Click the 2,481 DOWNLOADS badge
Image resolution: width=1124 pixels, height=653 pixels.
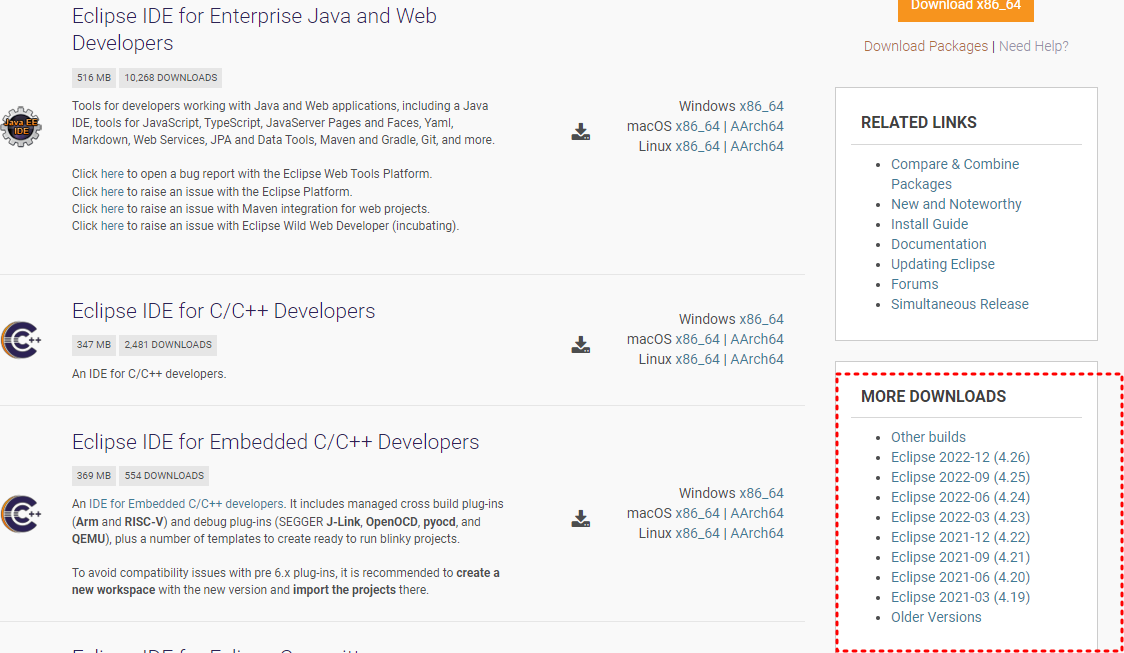click(168, 345)
